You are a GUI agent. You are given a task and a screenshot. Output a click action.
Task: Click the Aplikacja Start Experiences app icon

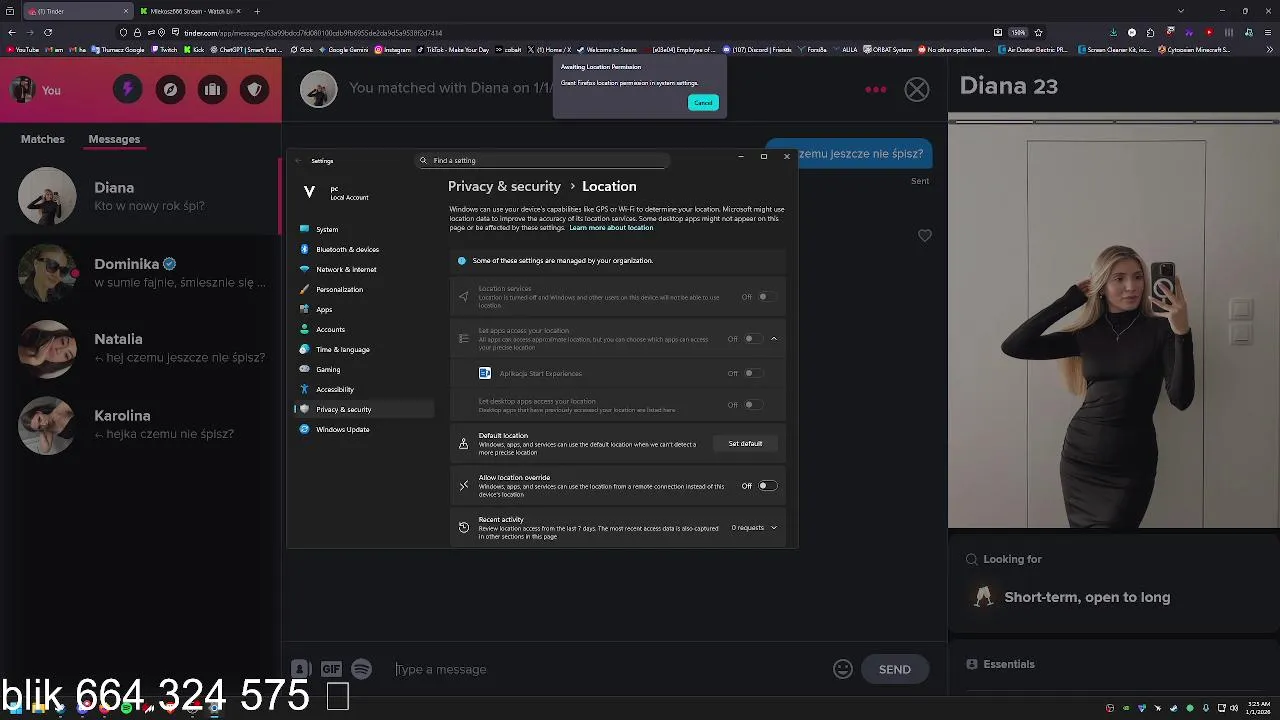click(485, 373)
